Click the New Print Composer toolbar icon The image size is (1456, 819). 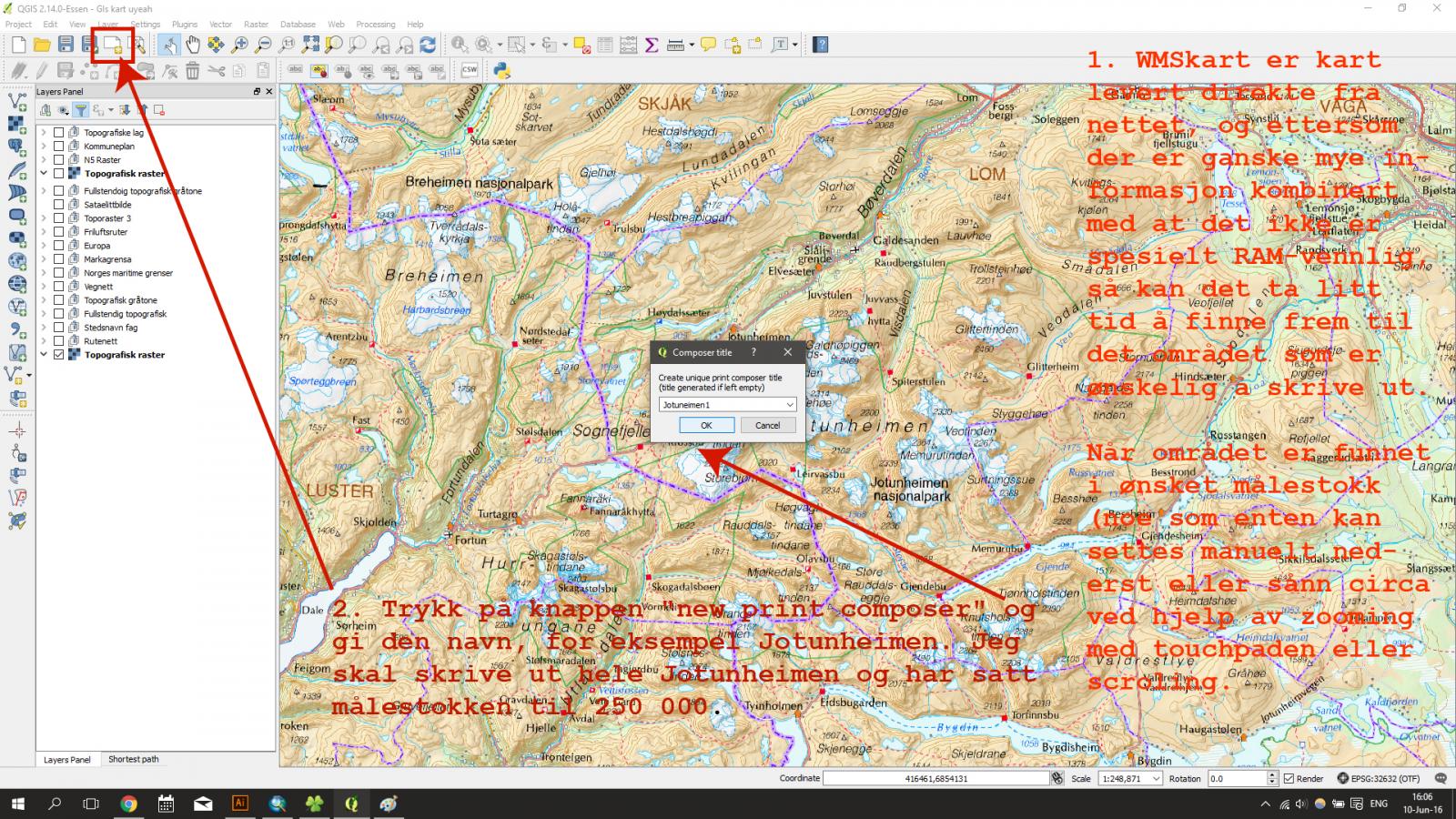pos(113,45)
